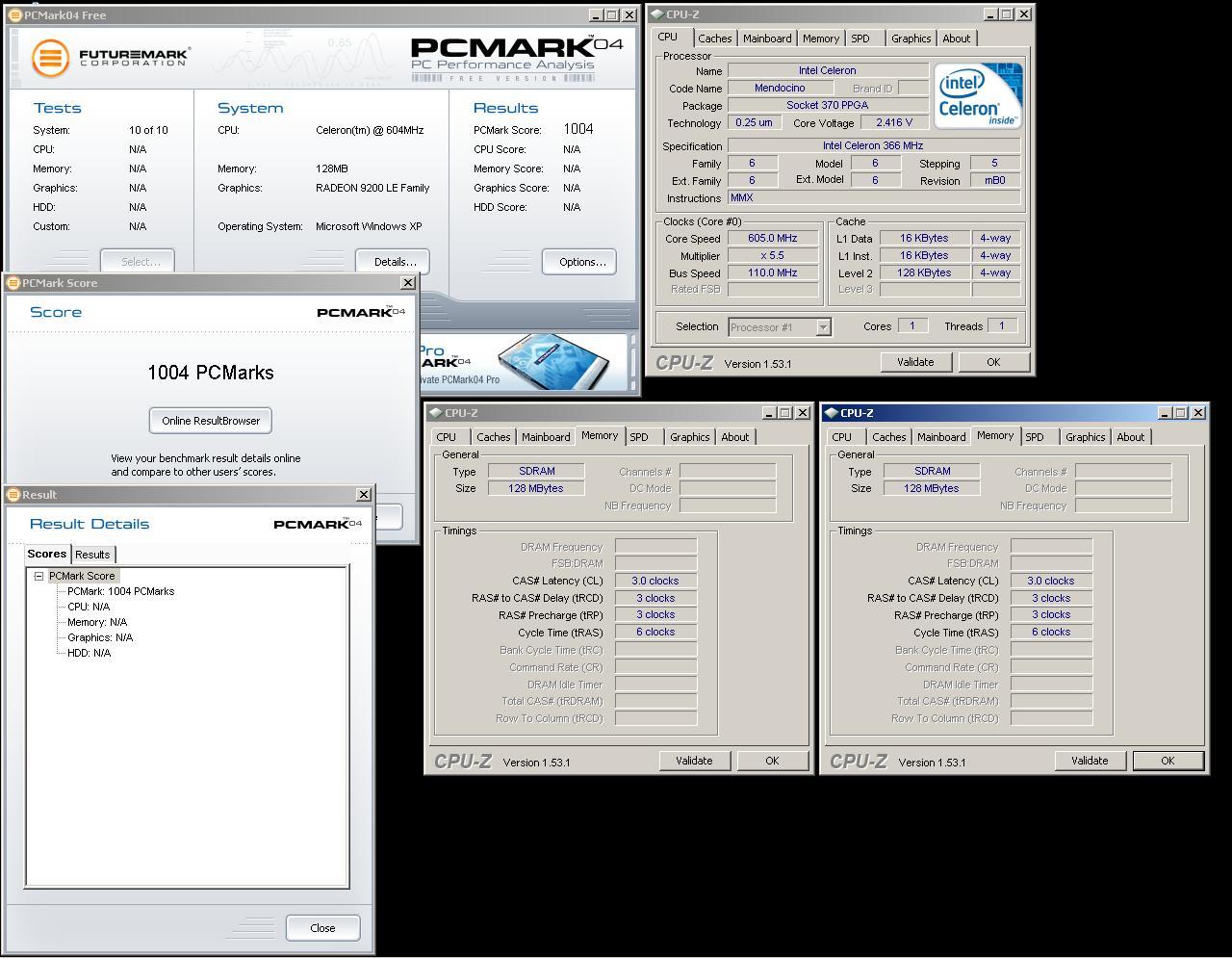Open SPD tab in middle CPU-Z window
The width and height of the screenshot is (1232, 958).
coord(639,437)
